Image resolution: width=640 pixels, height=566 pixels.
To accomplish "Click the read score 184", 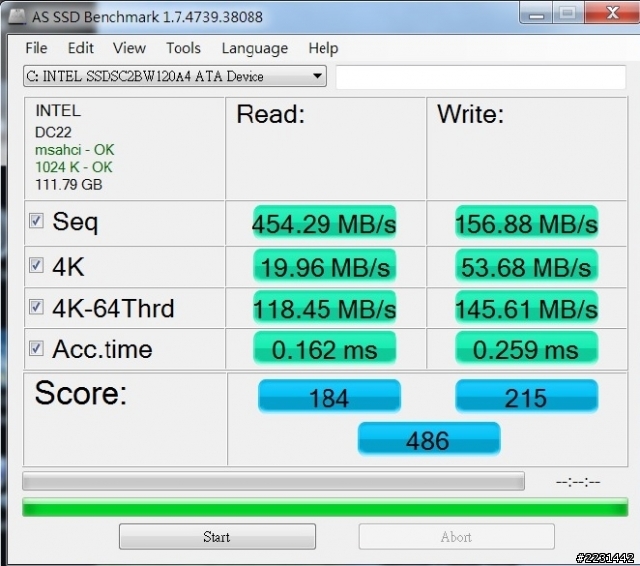I will pos(329,397).
